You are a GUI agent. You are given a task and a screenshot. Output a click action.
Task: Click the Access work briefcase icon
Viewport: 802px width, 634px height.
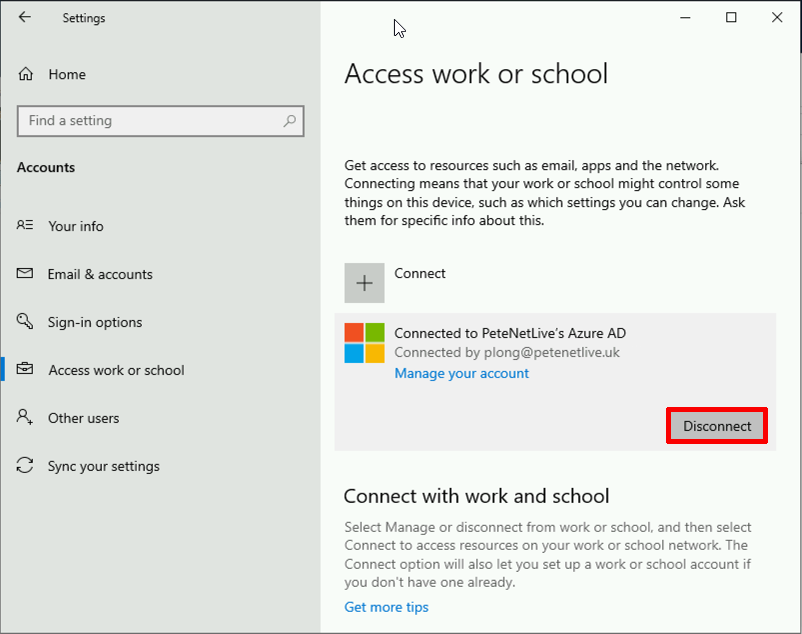coord(25,369)
